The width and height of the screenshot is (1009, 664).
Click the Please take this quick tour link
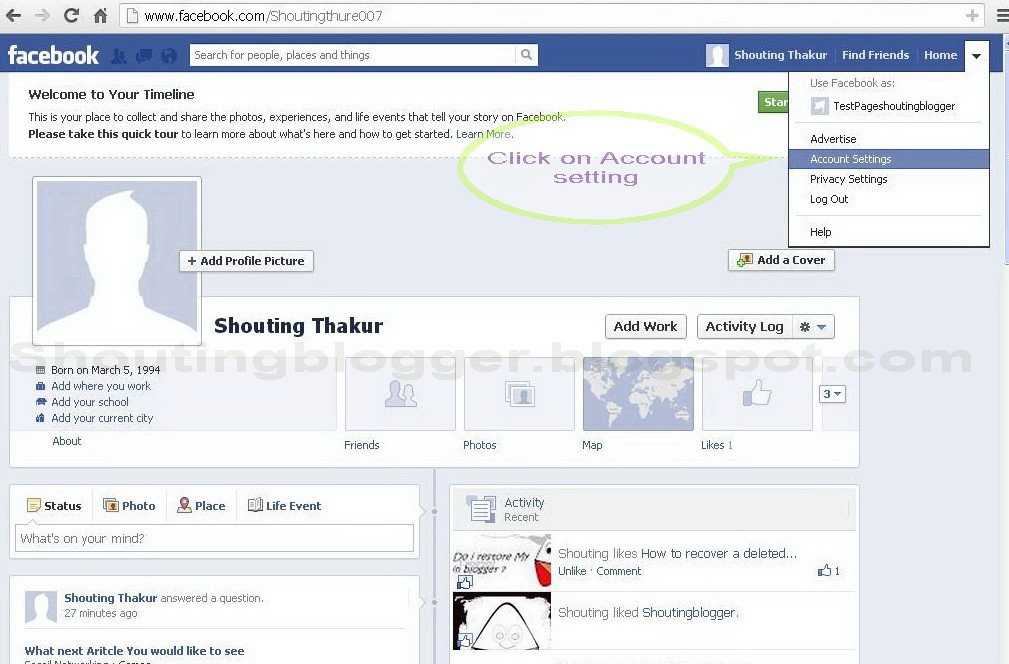point(103,134)
